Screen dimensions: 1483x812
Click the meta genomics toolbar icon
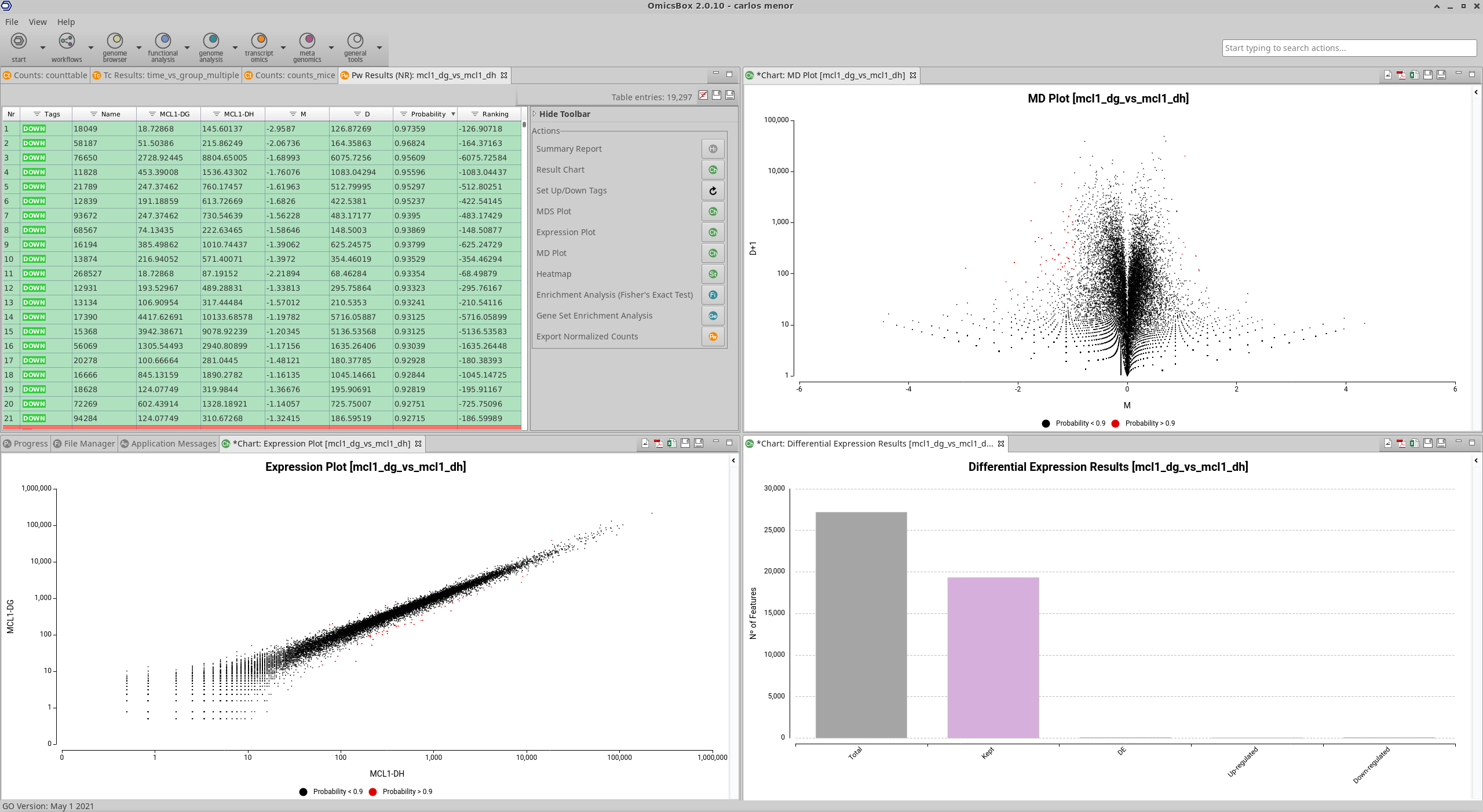[x=307, y=41]
